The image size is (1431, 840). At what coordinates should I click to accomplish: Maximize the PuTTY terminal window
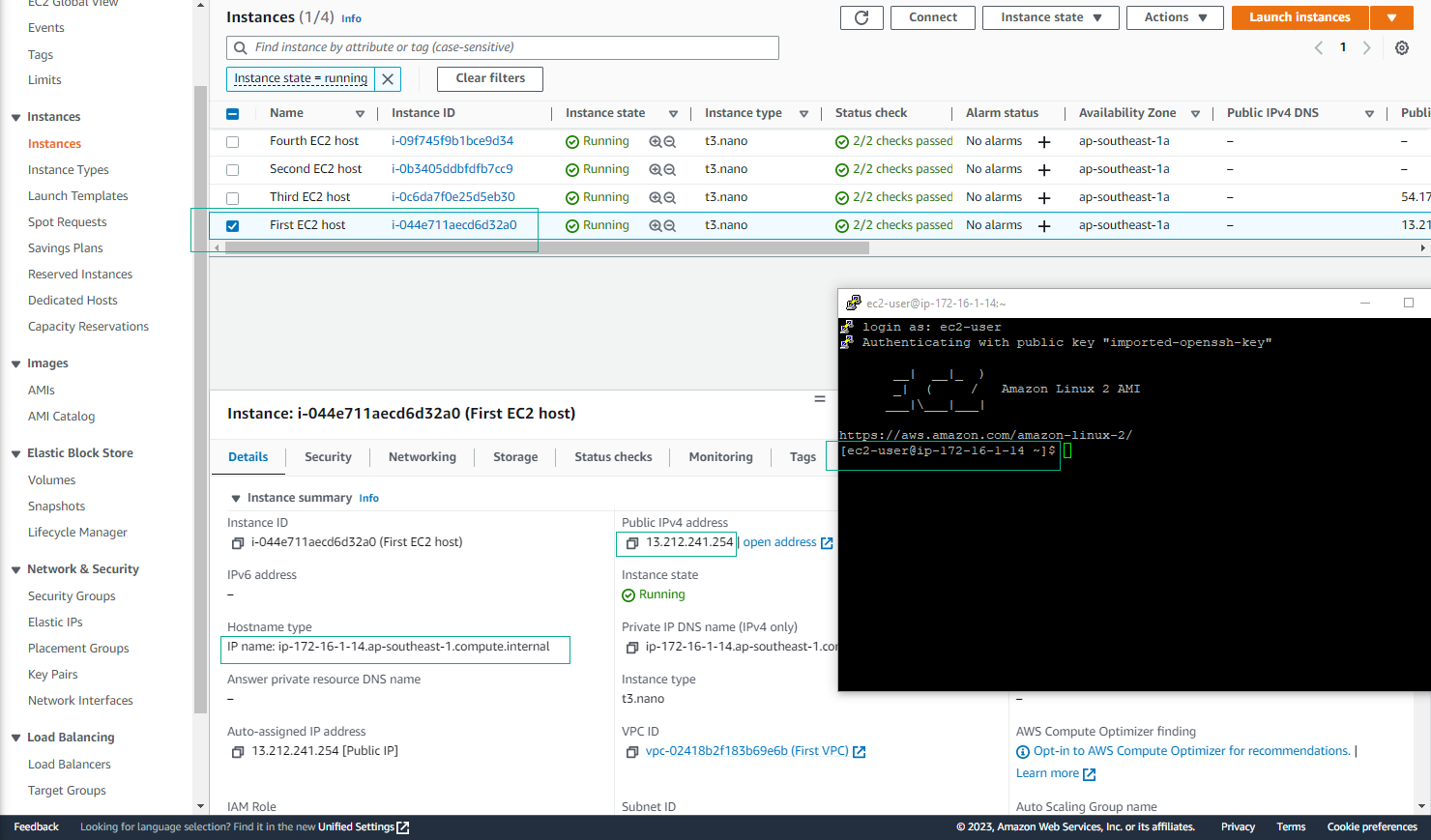point(1409,303)
